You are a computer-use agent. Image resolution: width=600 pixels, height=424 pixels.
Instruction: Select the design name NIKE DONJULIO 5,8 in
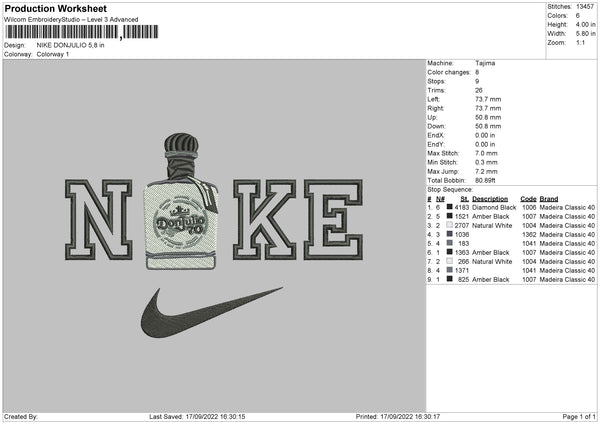(x=70, y=45)
